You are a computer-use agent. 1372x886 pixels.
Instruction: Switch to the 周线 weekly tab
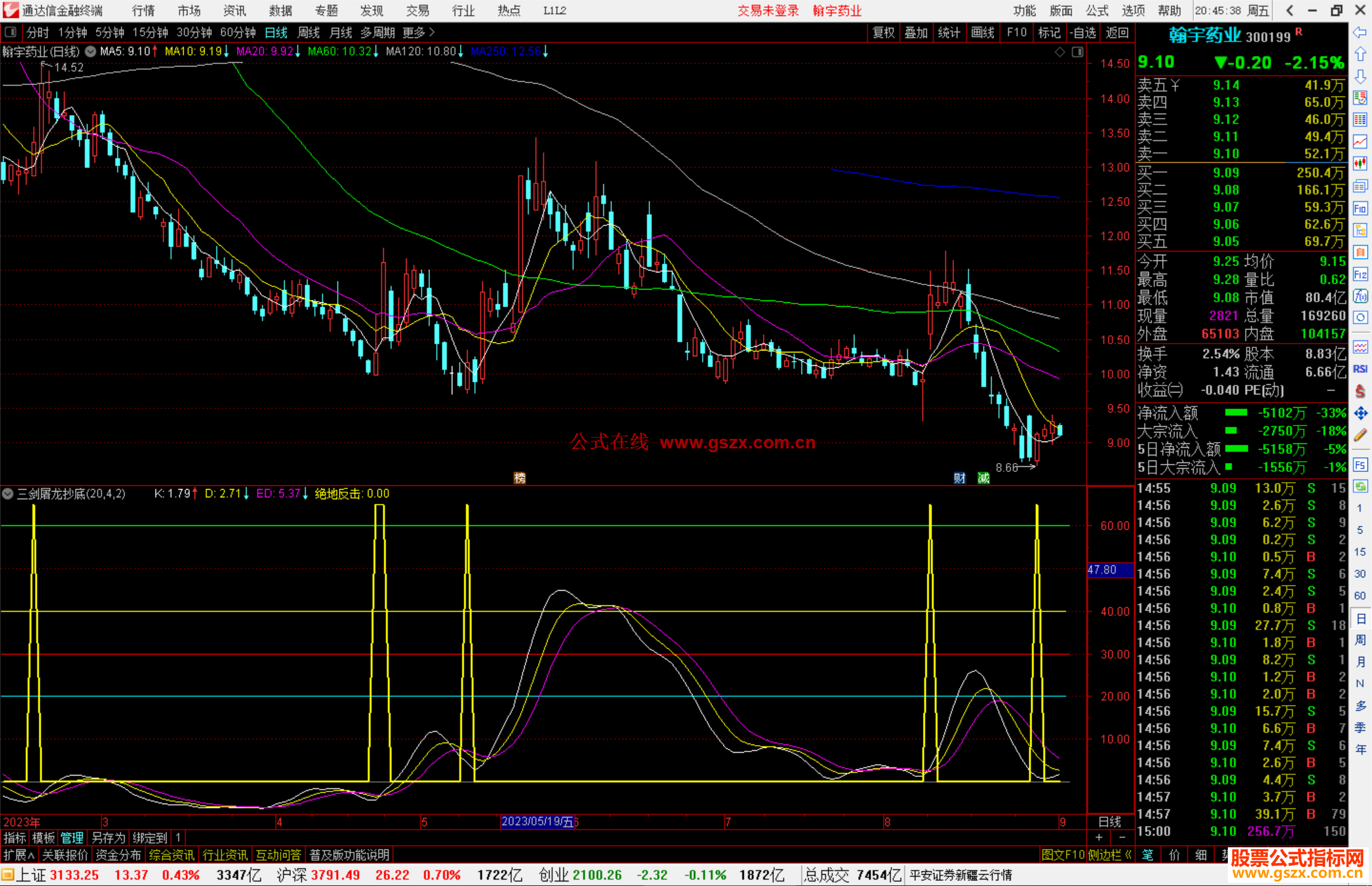click(x=309, y=32)
